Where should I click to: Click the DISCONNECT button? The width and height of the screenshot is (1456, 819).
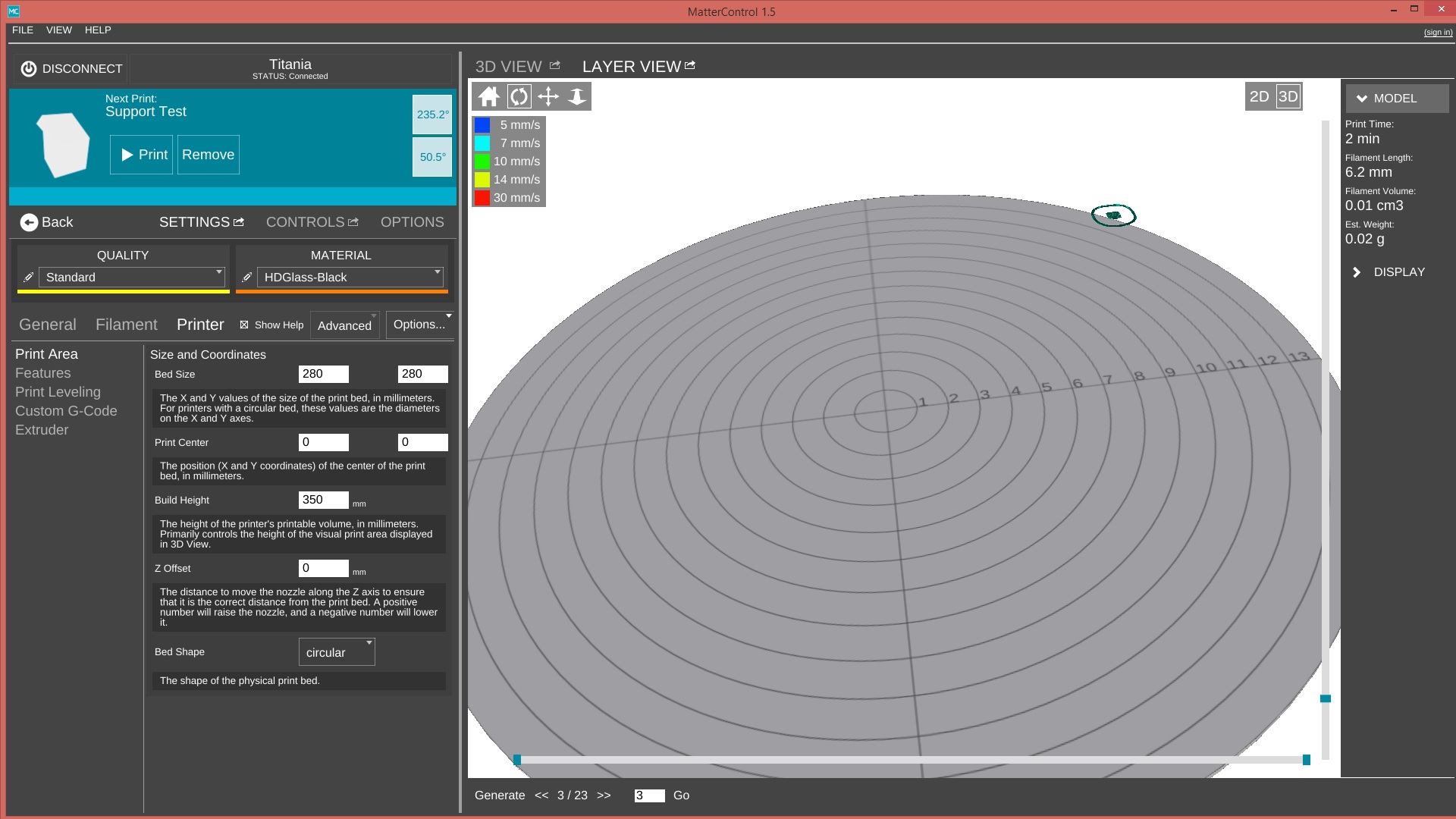(71, 69)
